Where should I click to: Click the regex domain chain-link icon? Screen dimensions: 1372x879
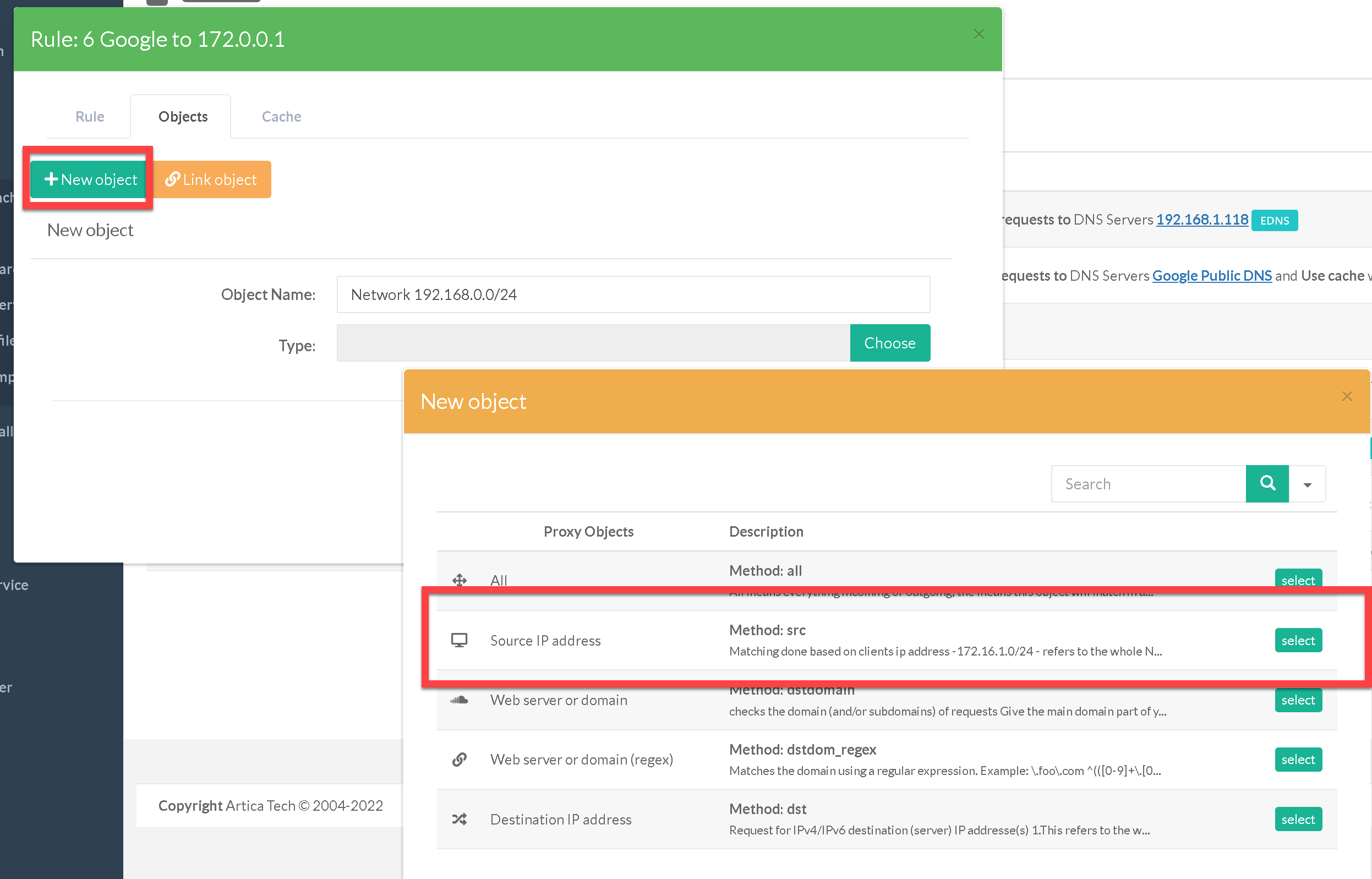(459, 759)
